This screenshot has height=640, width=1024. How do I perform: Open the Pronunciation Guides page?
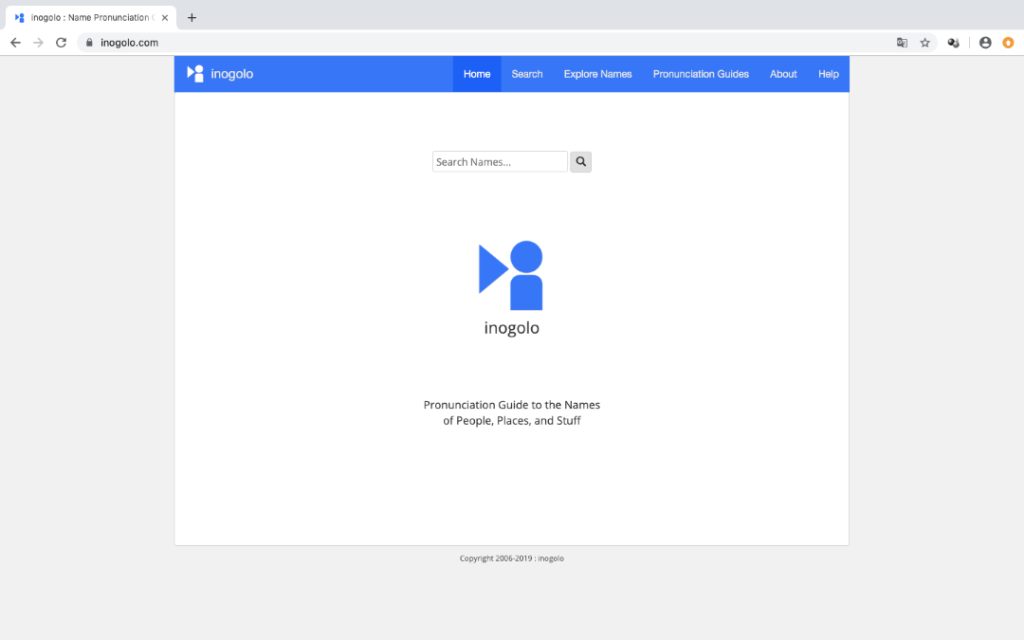tap(700, 74)
